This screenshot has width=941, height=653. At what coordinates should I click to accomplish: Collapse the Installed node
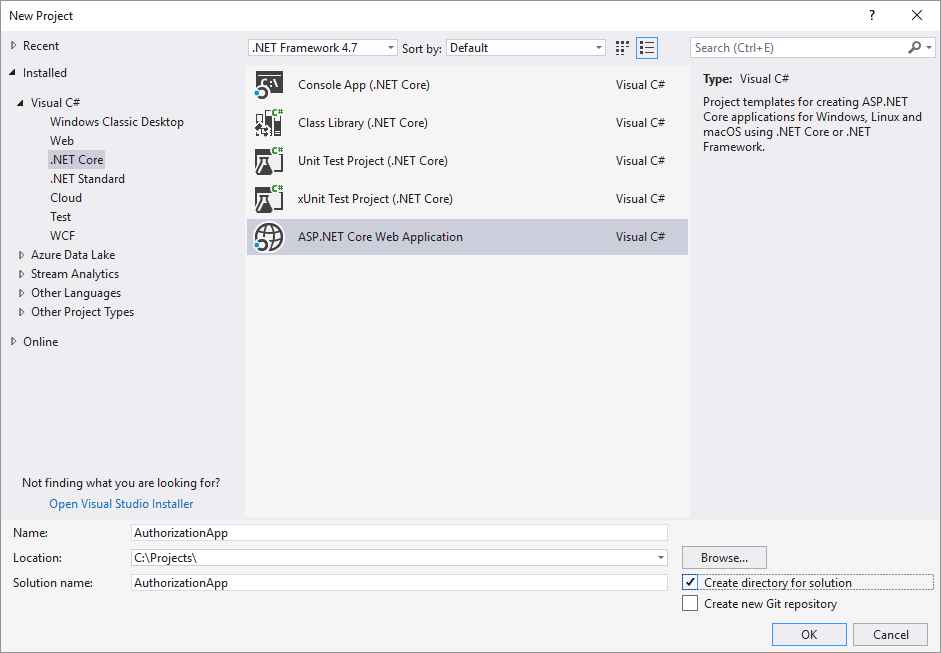tap(13, 73)
